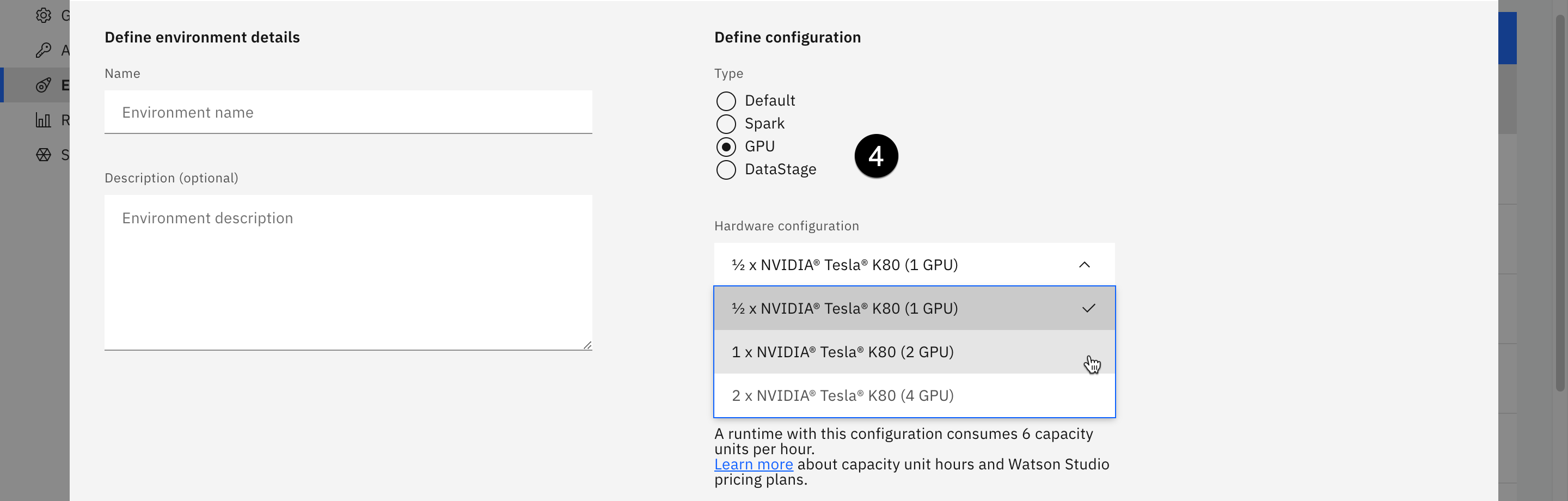Click the Environment name input field
Screen dimensions: 1568x501
point(347,113)
